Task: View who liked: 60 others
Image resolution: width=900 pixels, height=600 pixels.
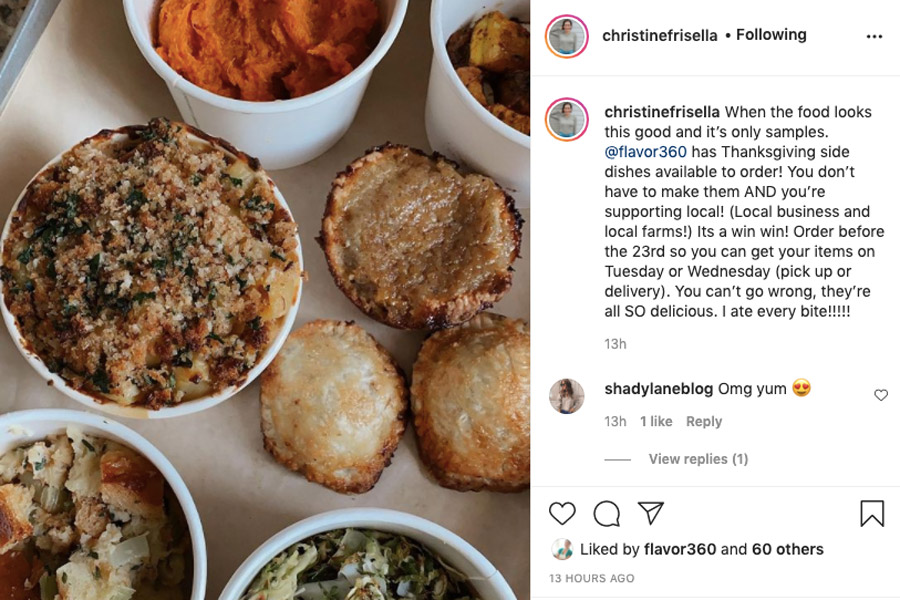Action: [x=788, y=549]
